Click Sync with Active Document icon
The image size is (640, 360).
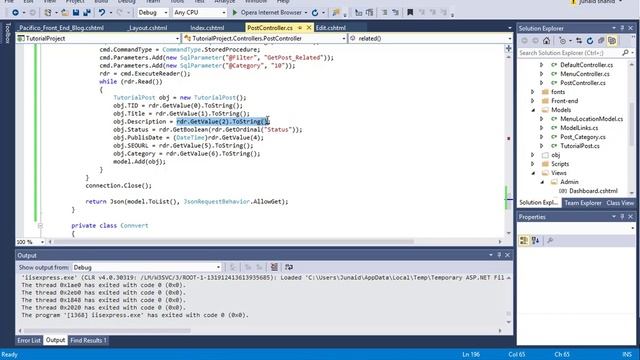pos(579,41)
